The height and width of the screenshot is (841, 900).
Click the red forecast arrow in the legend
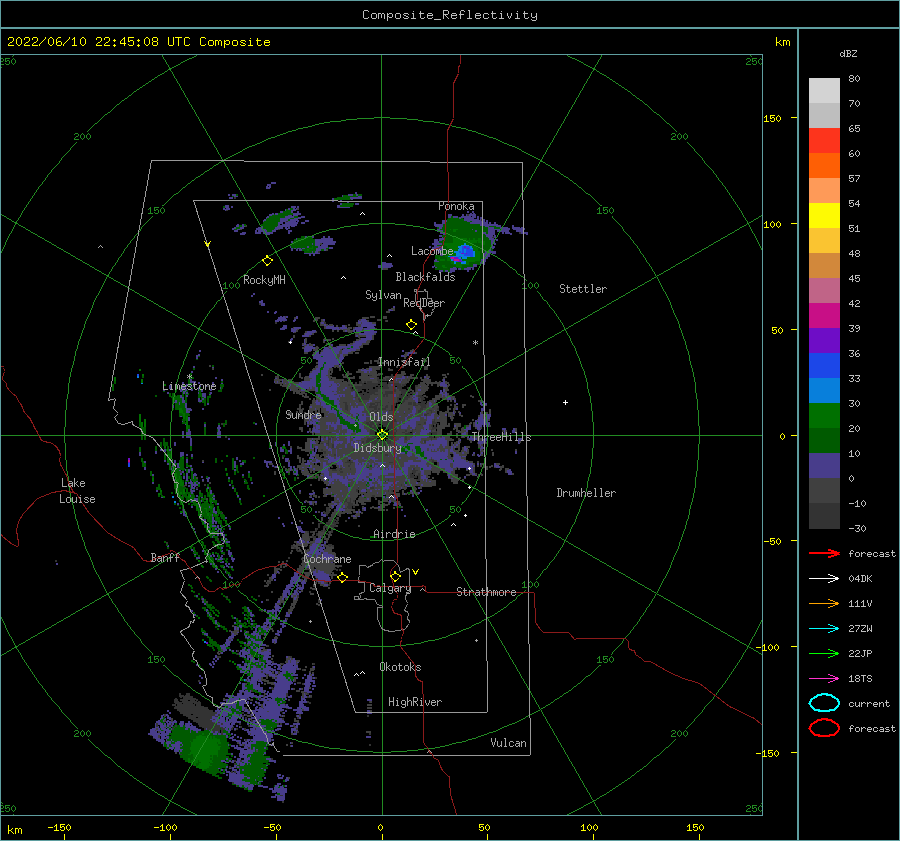point(824,553)
